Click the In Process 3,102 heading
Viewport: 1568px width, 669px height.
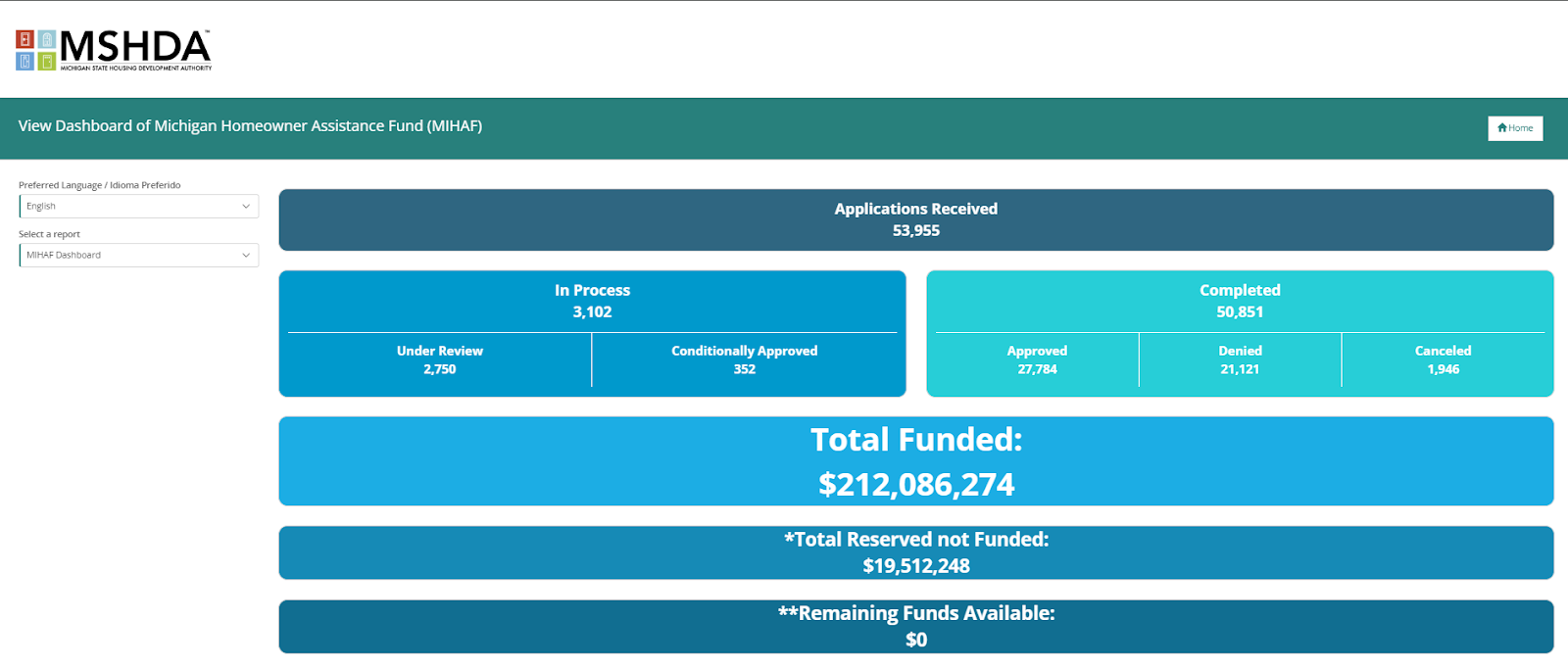(592, 302)
